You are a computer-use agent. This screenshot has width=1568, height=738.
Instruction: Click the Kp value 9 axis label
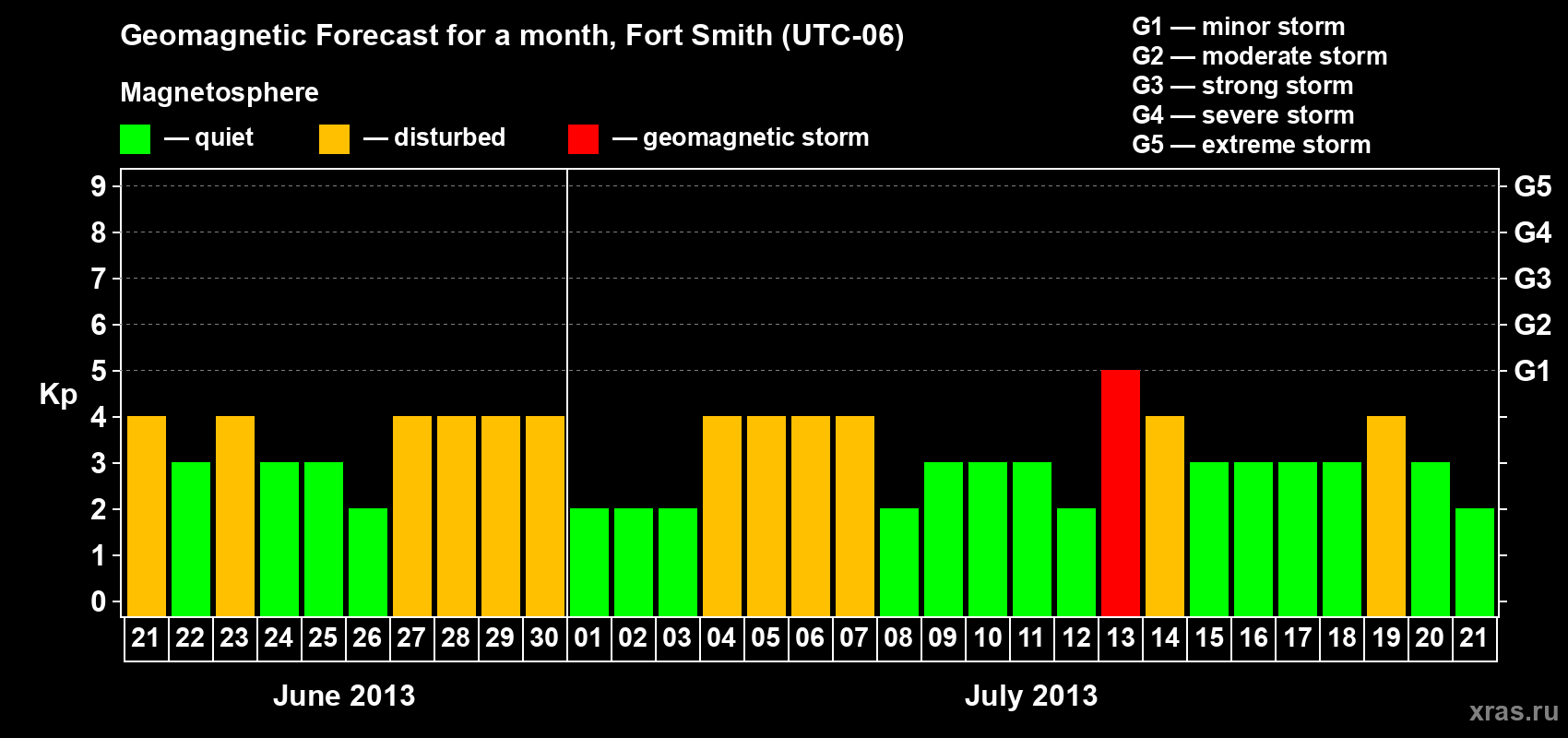click(x=99, y=186)
